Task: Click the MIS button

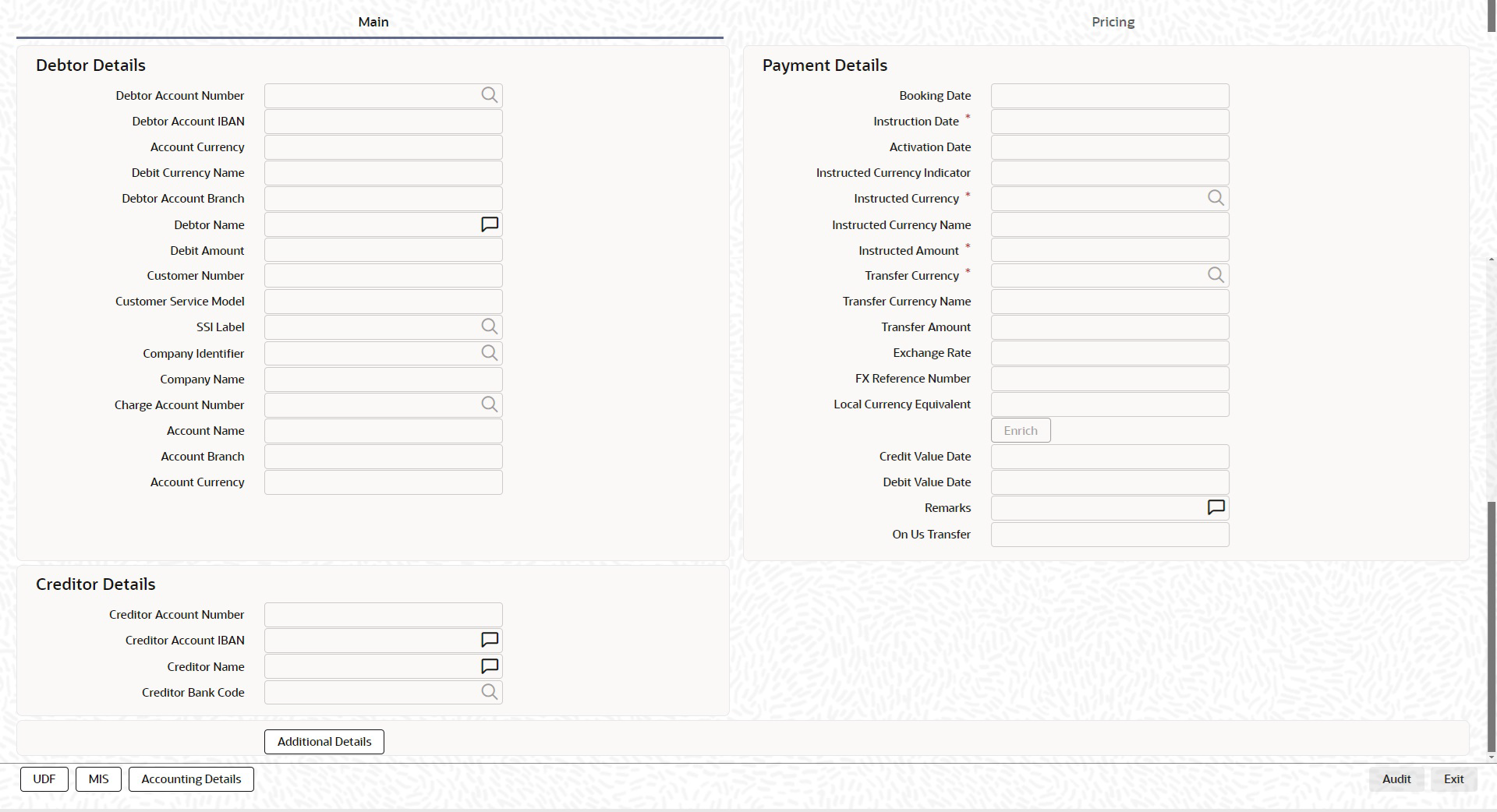Action: point(98,778)
